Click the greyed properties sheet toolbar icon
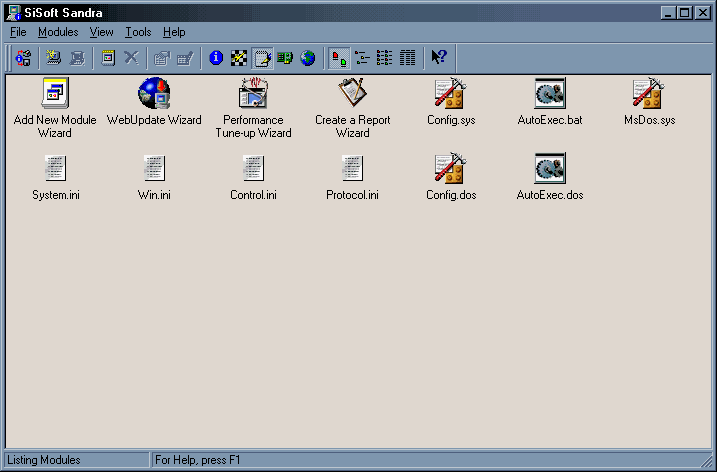717x472 pixels. (162, 58)
